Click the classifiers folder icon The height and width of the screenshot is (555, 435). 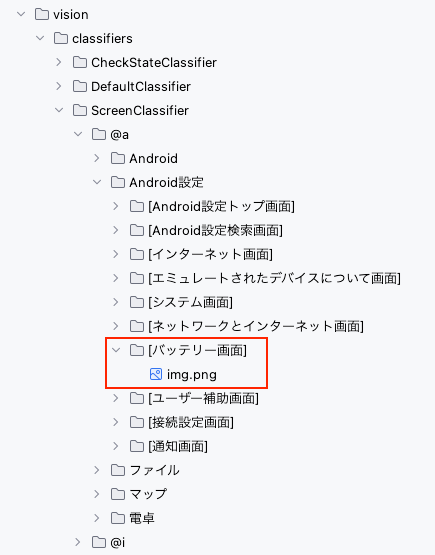[x=61, y=38]
